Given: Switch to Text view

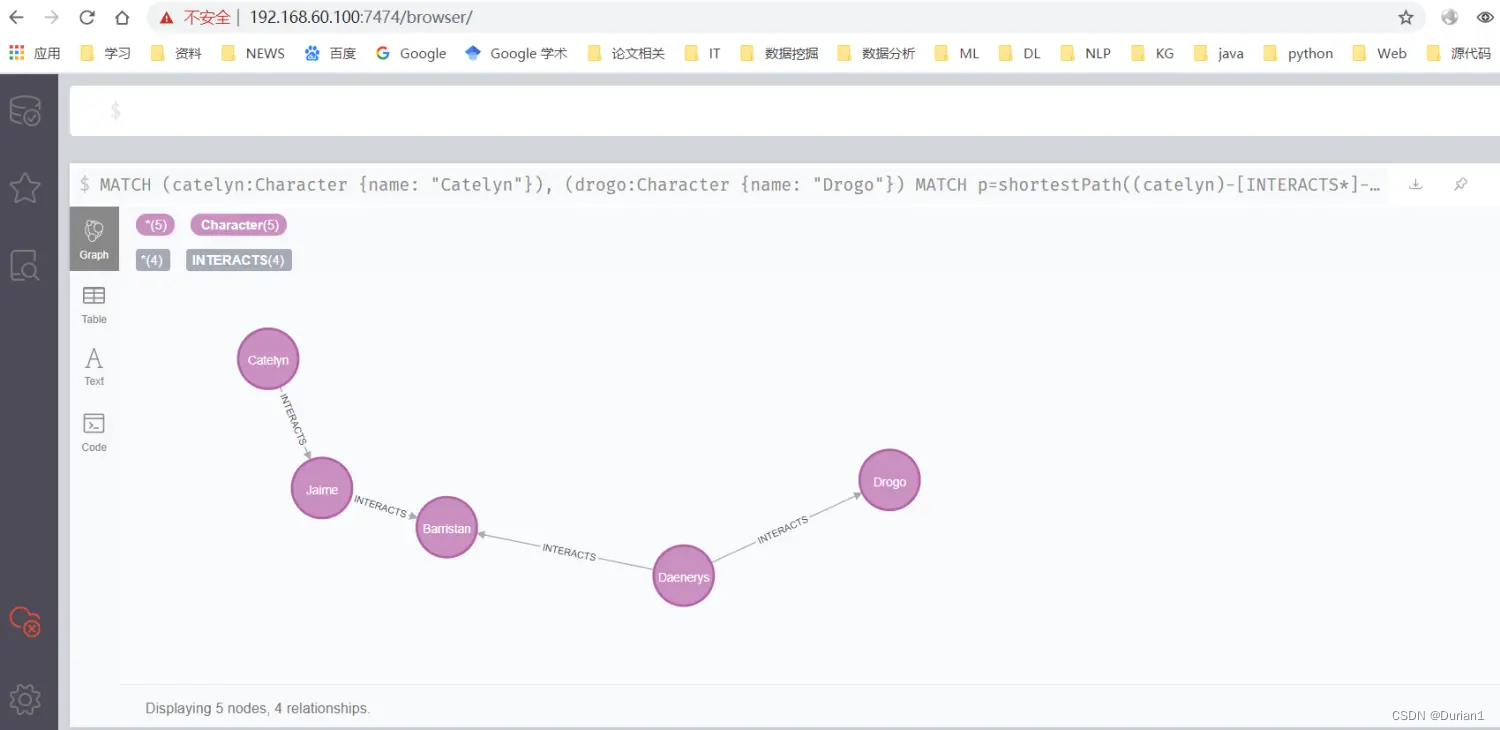Looking at the screenshot, I should tap(94, 367).
